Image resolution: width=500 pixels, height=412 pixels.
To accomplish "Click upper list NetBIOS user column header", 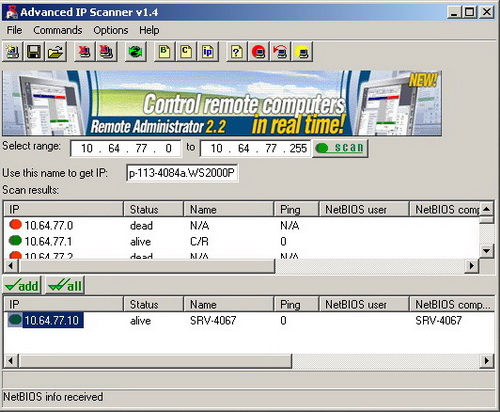I will coord(364,209).
